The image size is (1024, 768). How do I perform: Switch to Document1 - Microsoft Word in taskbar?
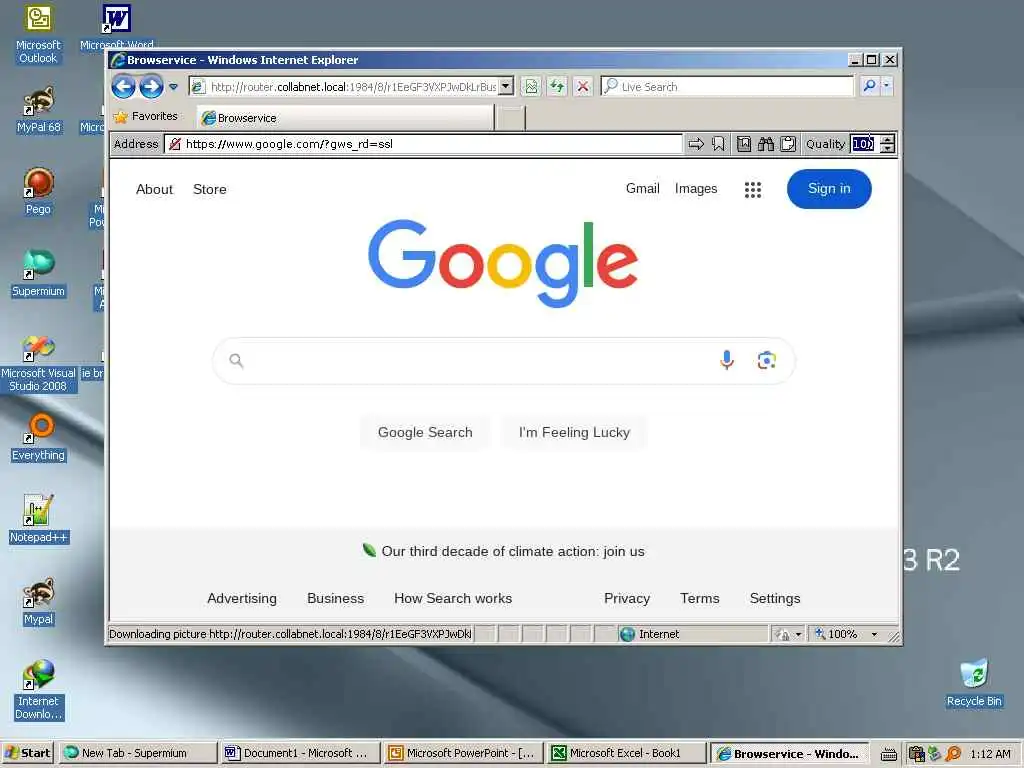click(299, 753)
